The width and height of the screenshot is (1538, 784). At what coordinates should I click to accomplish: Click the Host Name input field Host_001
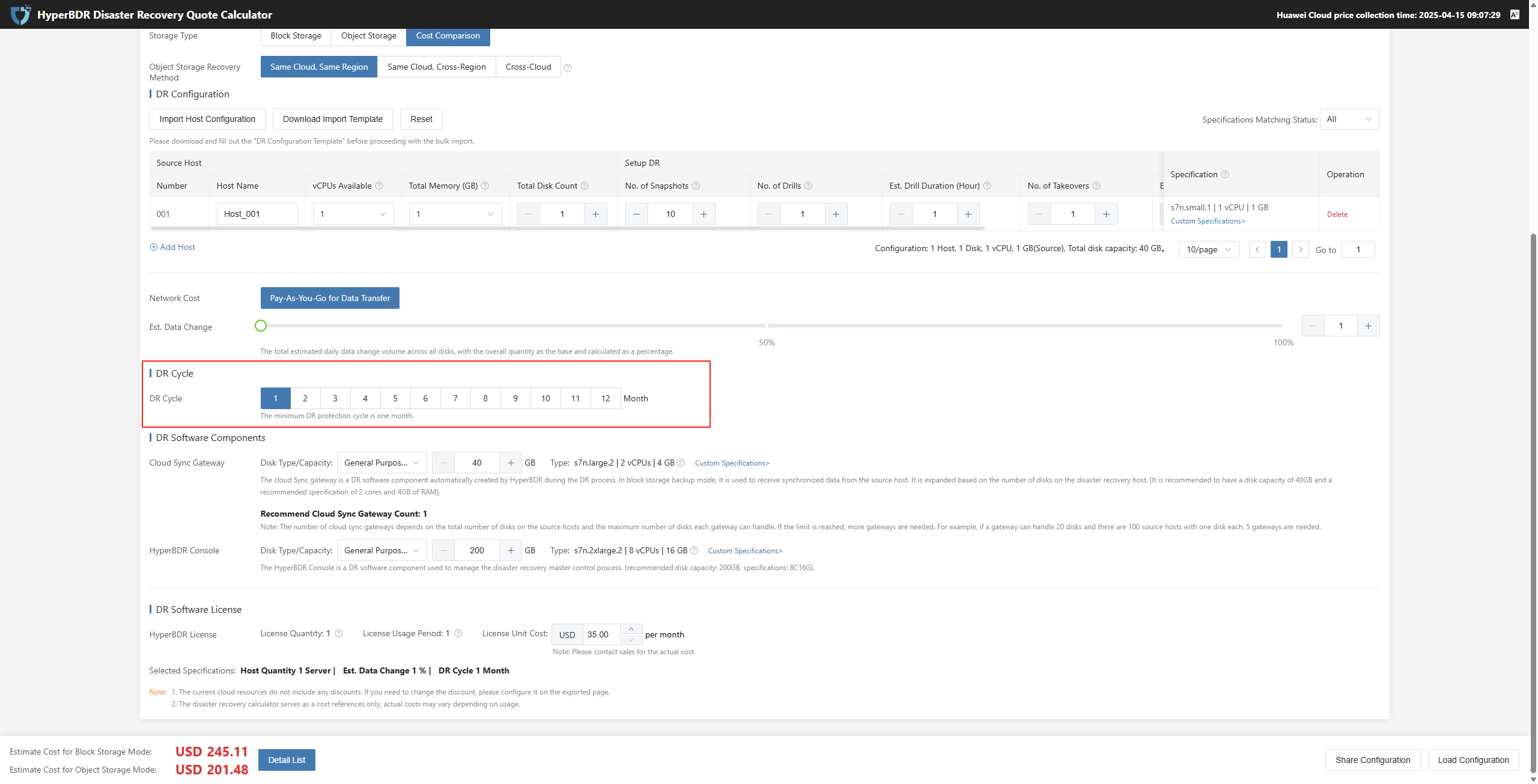pyautogui.click(x=257, y=214)
